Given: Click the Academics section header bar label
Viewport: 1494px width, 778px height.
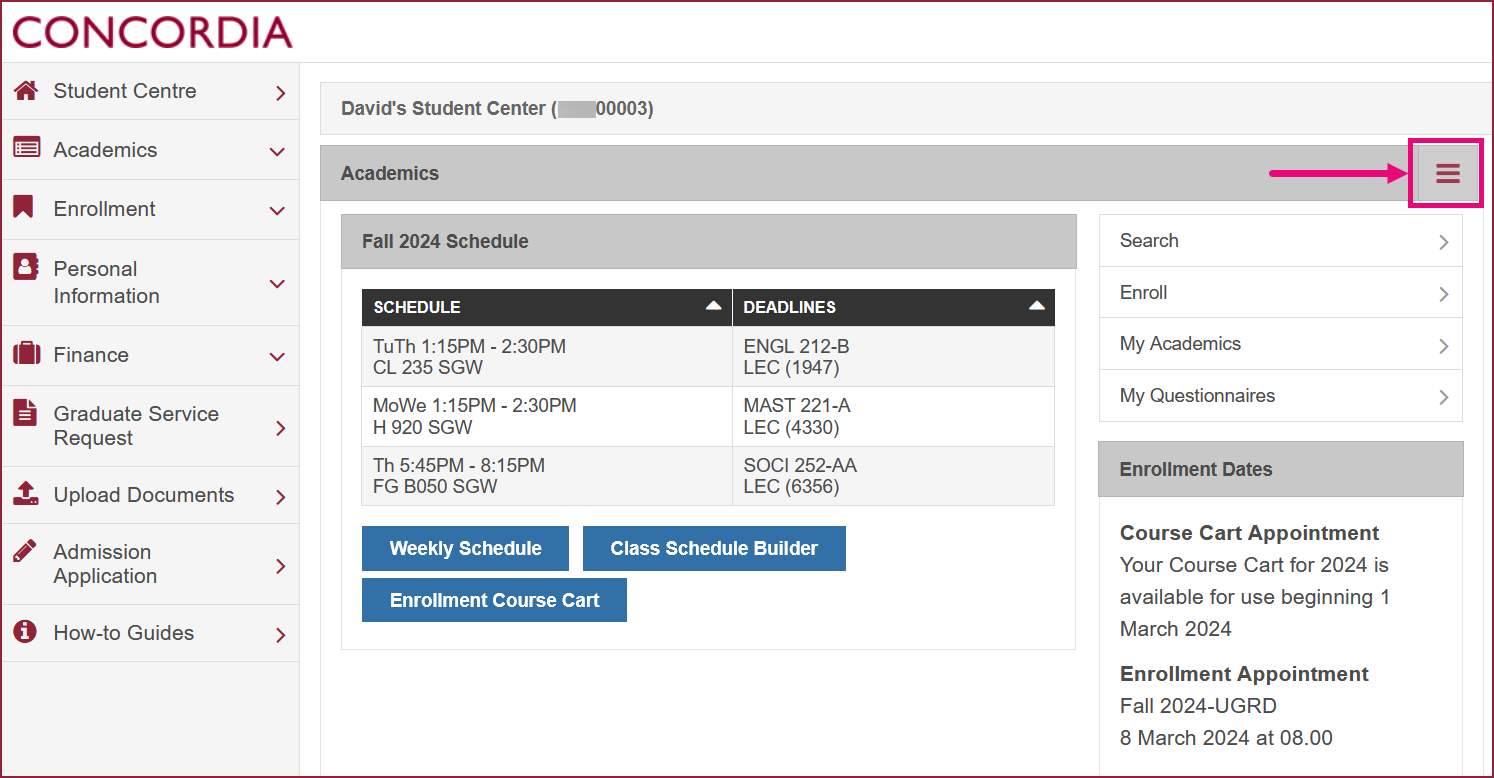Looking at the screenshot, I should click(390, 173).
